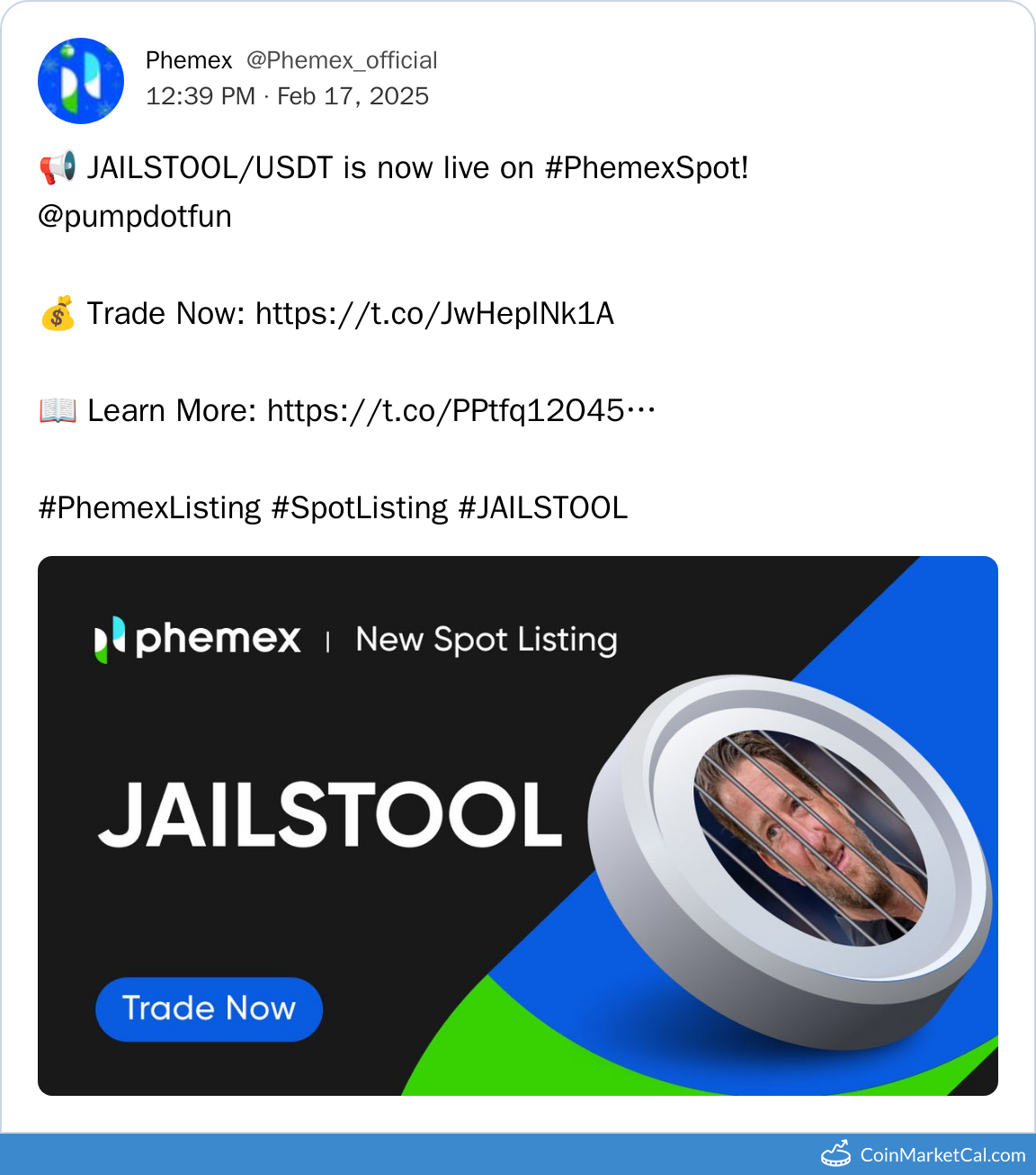Click the JAILSTOOL banner title text
Image resolution: width=1036 pixels, height=1175 pixels.
coord(330,814)
